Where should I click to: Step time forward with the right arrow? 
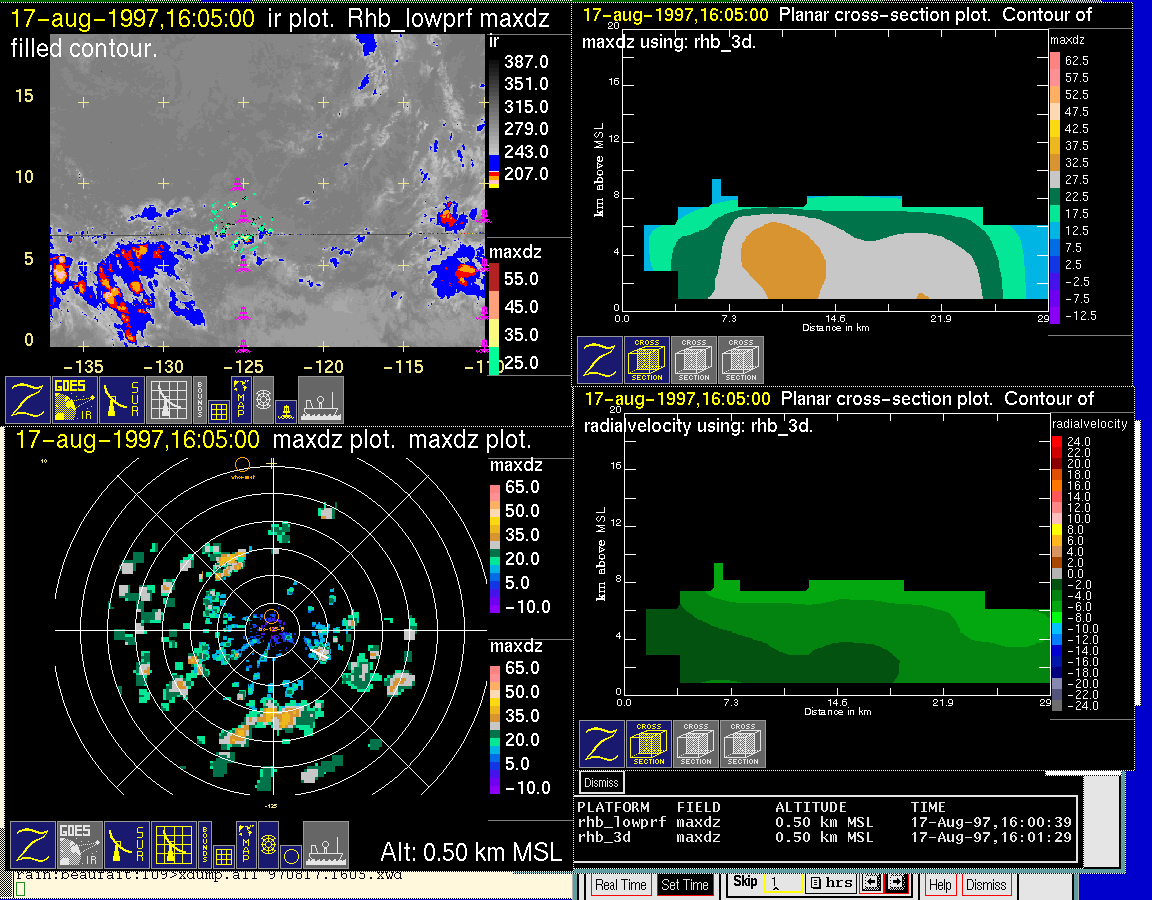[x=895, y=883]
